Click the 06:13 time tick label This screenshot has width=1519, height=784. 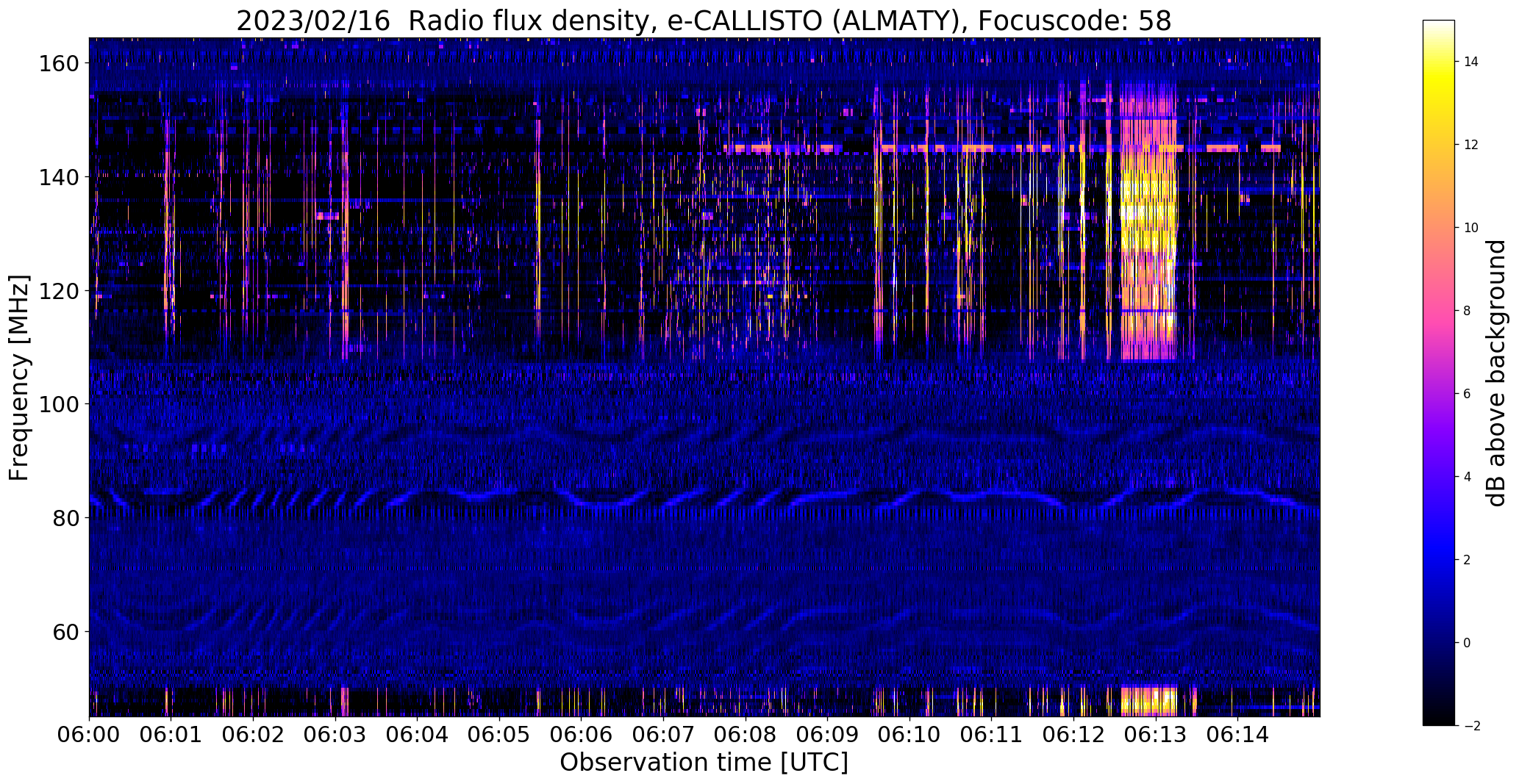tap(1156, 734)
